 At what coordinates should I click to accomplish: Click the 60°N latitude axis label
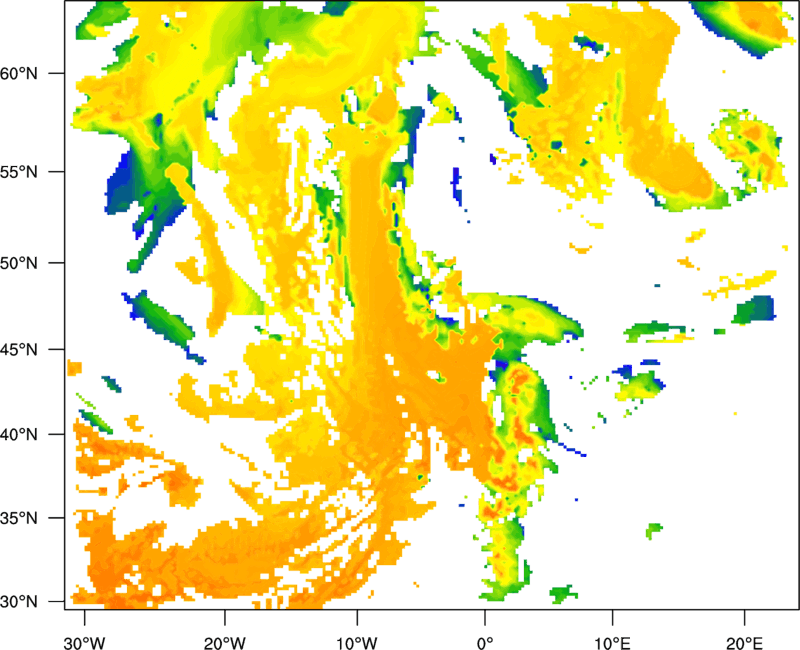19,74
